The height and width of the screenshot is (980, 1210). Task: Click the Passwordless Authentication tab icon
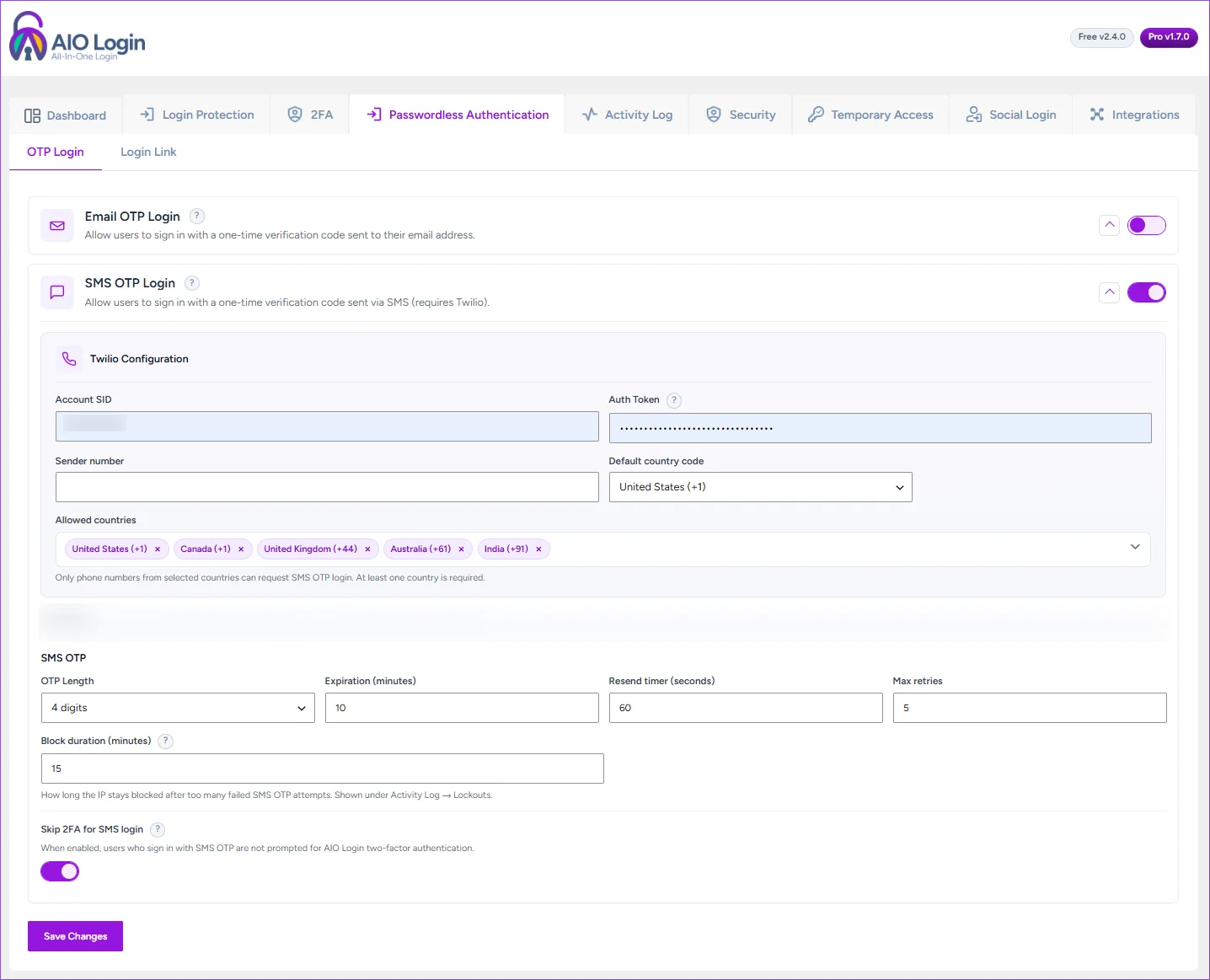pyautogui.click(x=374, y=115)
